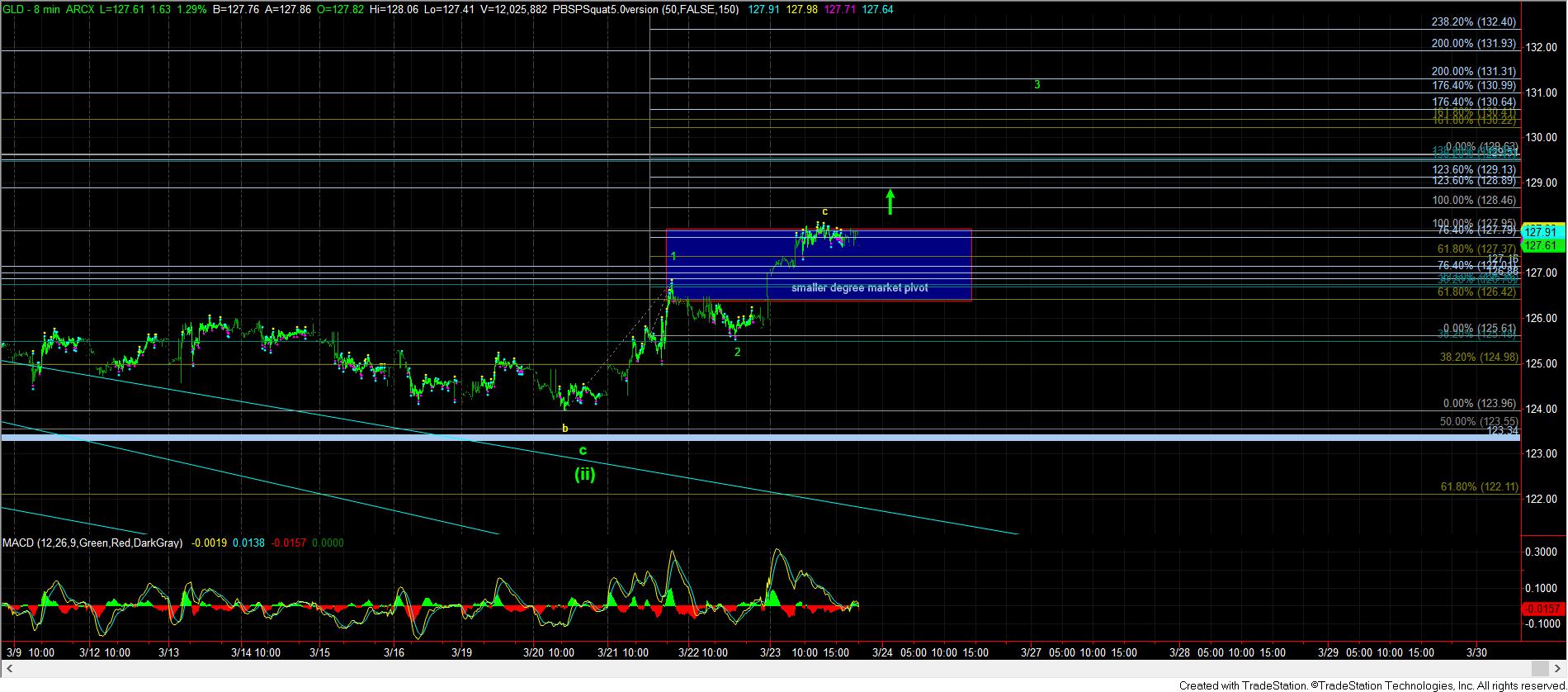The image size is (1568, 692).
Task: Click the green up arrow annotation
Action: point(890,201)
